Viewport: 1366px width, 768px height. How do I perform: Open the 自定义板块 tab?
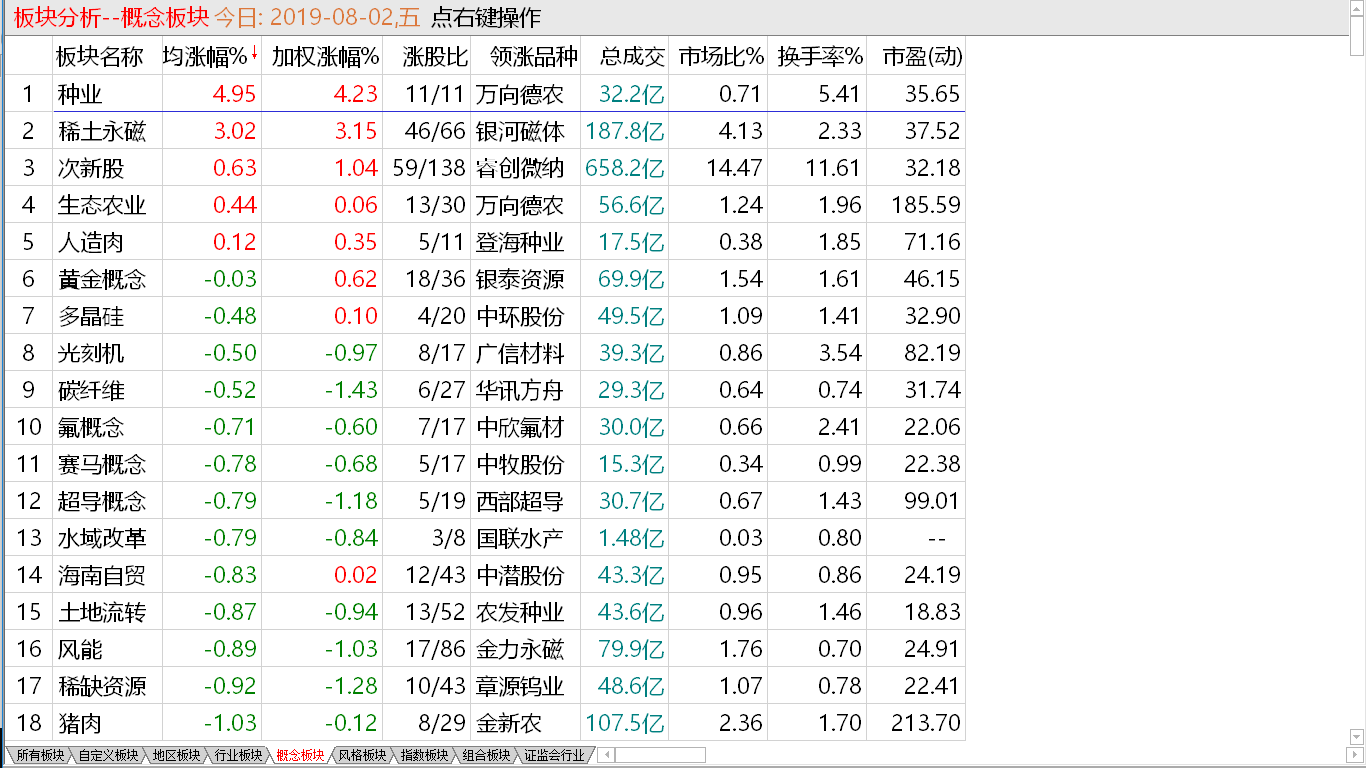108,755
